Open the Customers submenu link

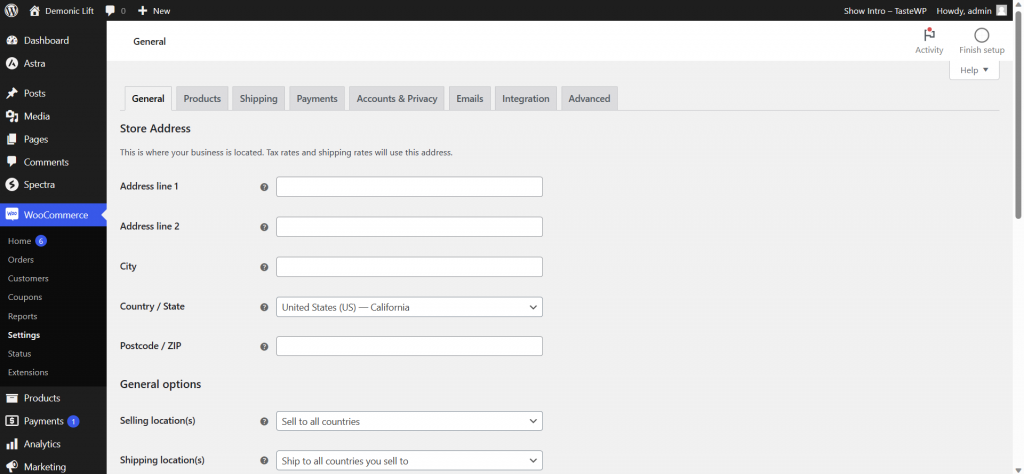pos(28,278)
